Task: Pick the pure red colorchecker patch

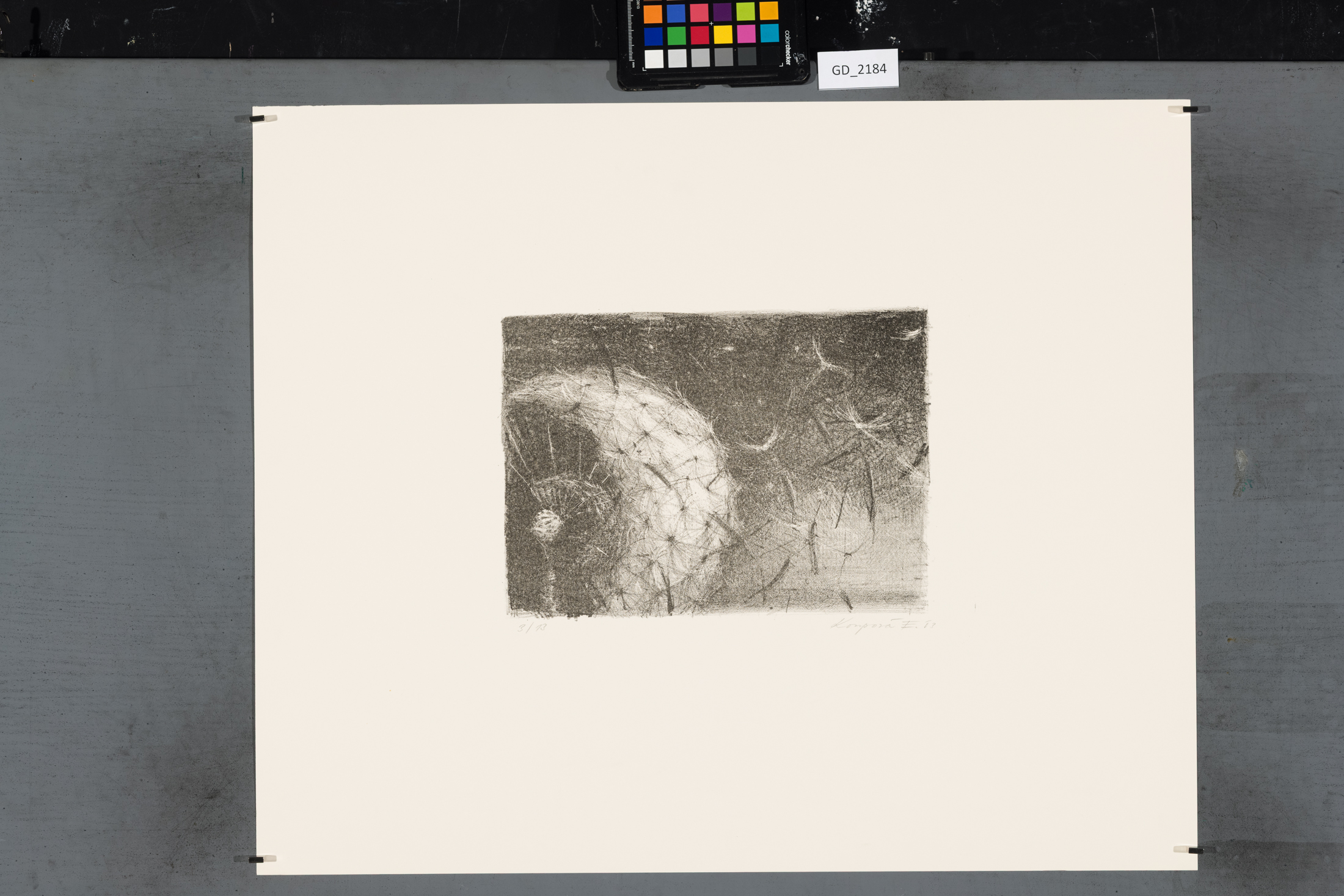Action: tap(699, 35)
